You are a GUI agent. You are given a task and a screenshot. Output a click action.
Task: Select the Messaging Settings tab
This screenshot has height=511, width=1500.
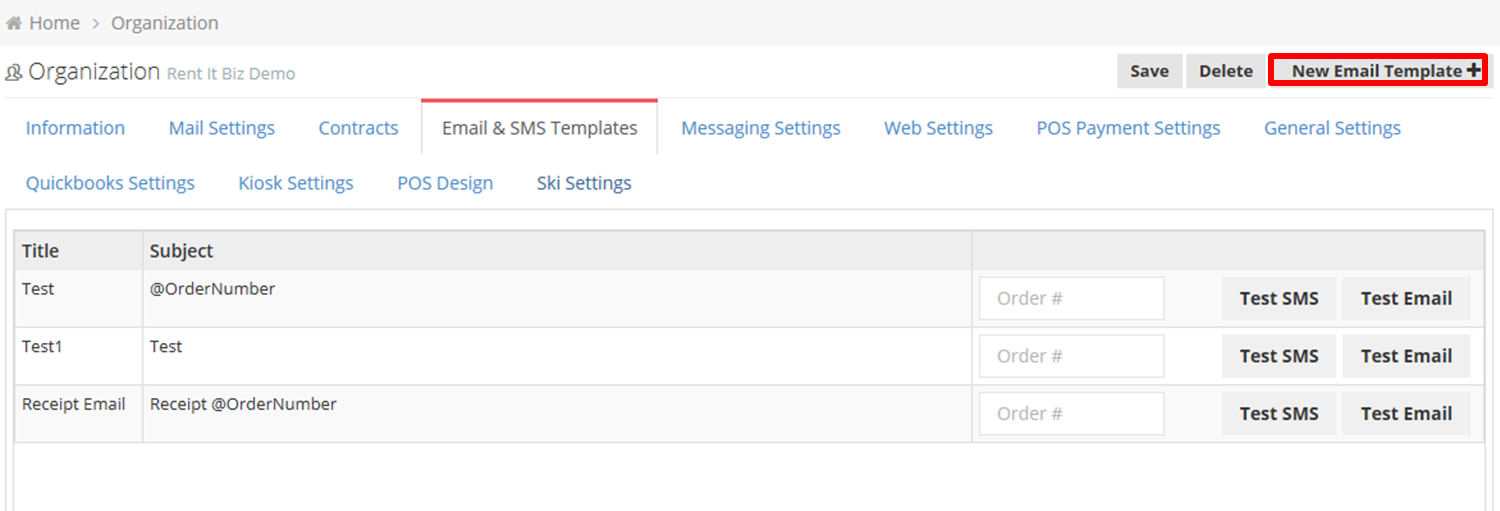761,128
